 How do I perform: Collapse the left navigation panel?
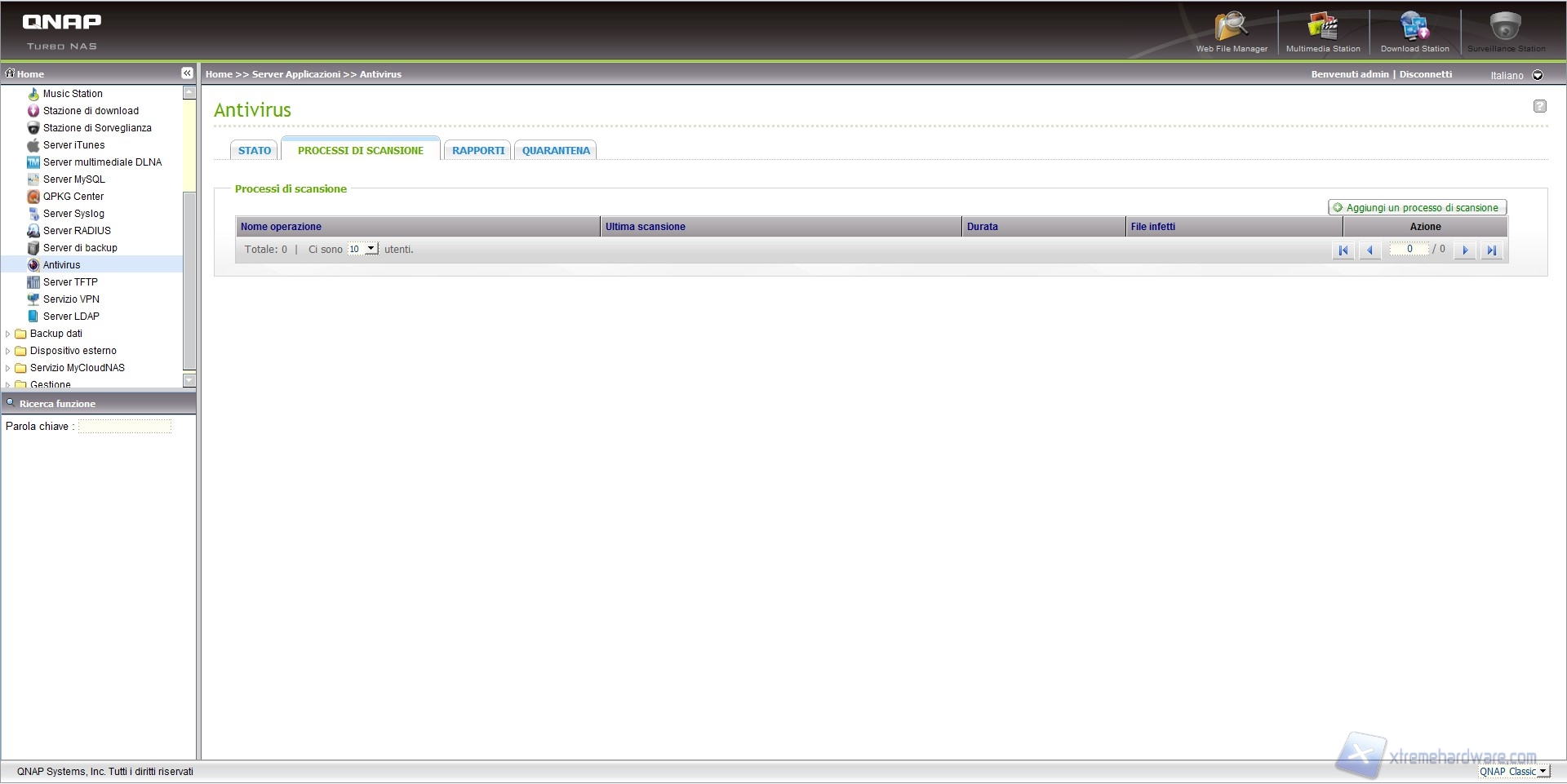click(187, 73)
